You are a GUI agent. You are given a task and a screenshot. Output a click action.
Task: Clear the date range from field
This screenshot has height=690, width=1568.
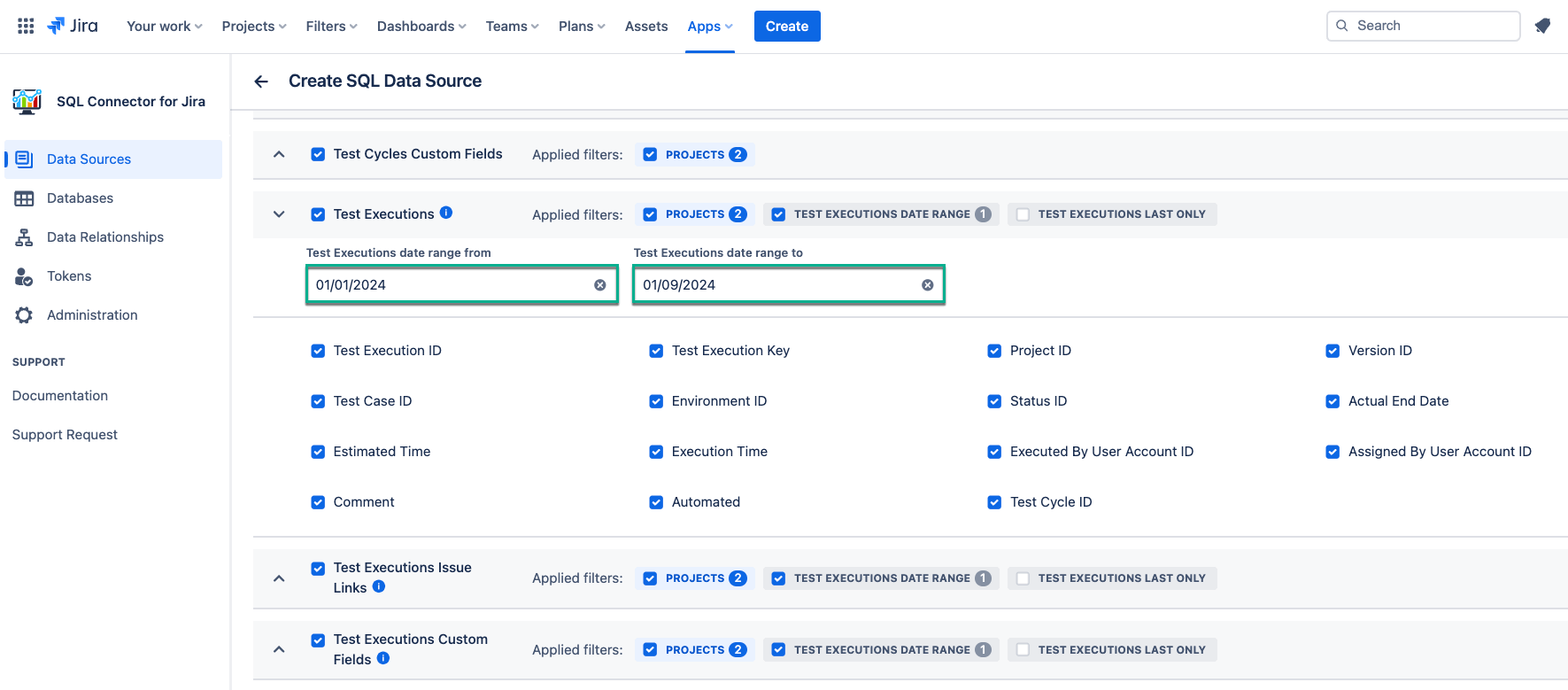(600, 285)
